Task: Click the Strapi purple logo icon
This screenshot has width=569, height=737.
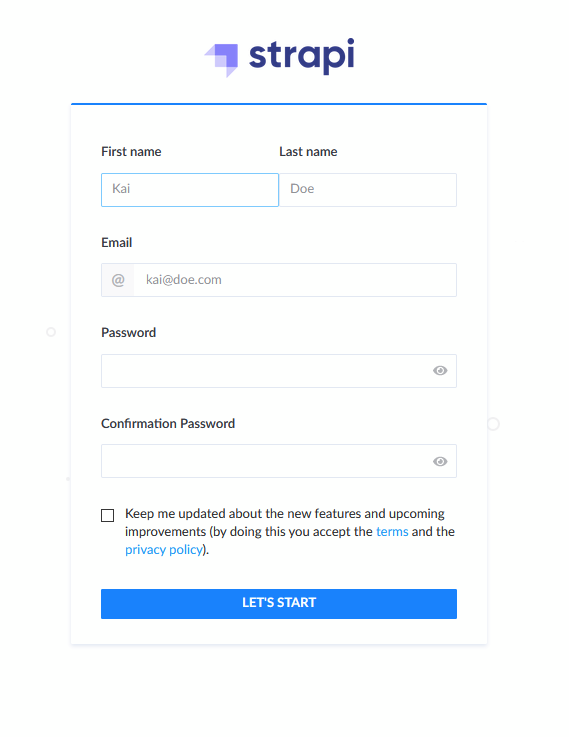Action: (221, 60)
